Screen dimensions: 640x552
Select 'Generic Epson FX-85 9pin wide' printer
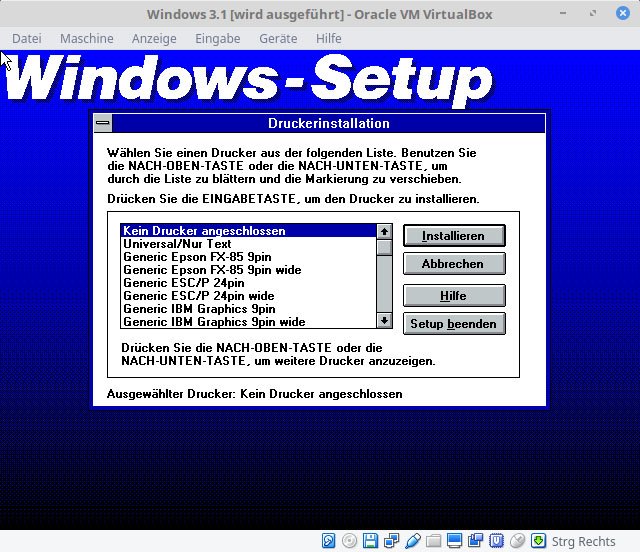coord(249,270)
